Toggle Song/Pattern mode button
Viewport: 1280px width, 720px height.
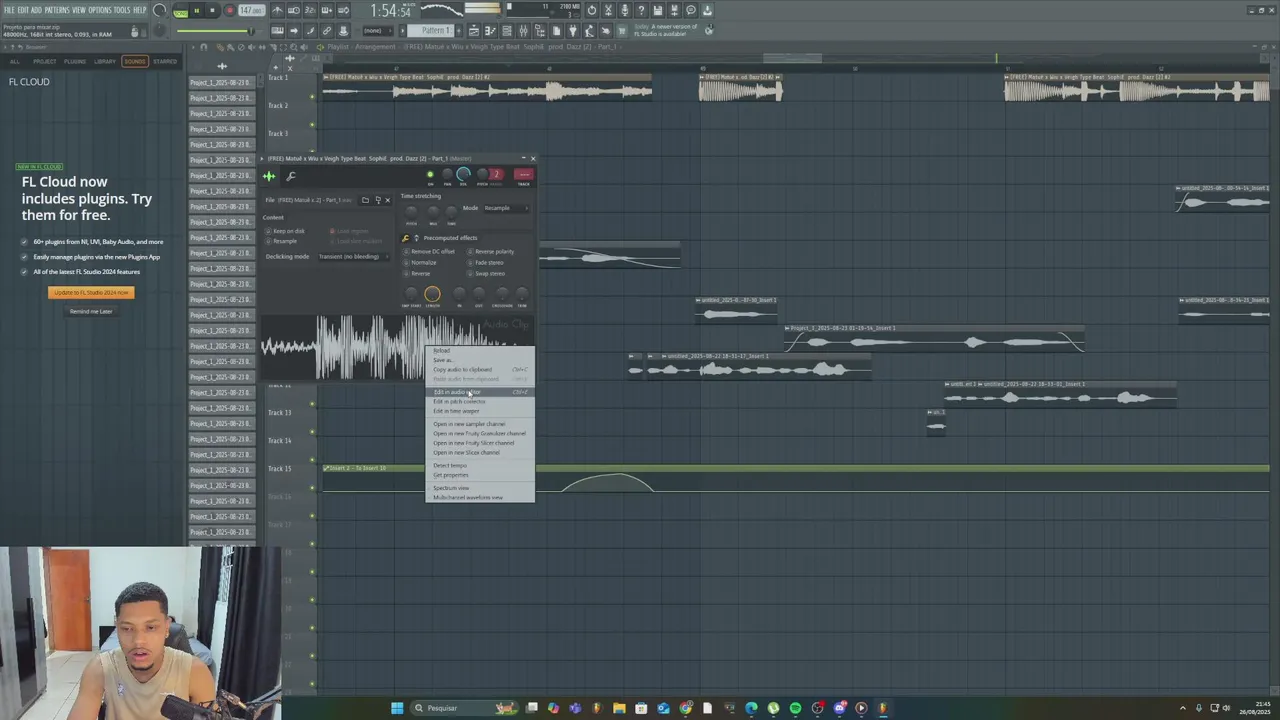coord(180,11)
